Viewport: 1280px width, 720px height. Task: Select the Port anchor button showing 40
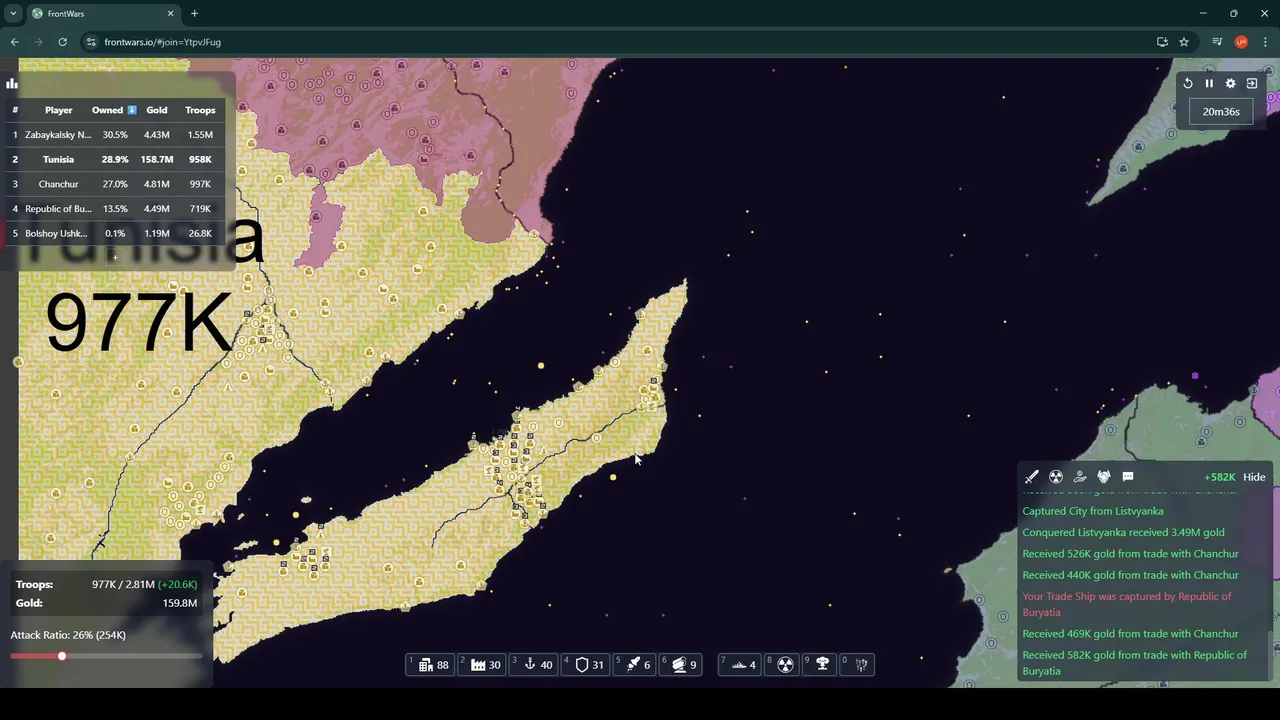point(533,664)
